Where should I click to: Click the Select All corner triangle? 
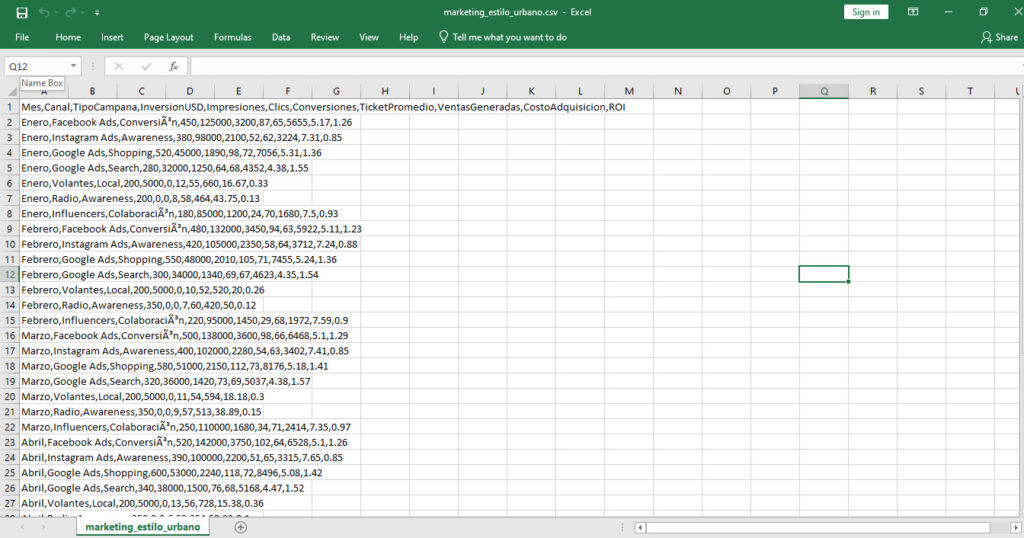[9, 92]
